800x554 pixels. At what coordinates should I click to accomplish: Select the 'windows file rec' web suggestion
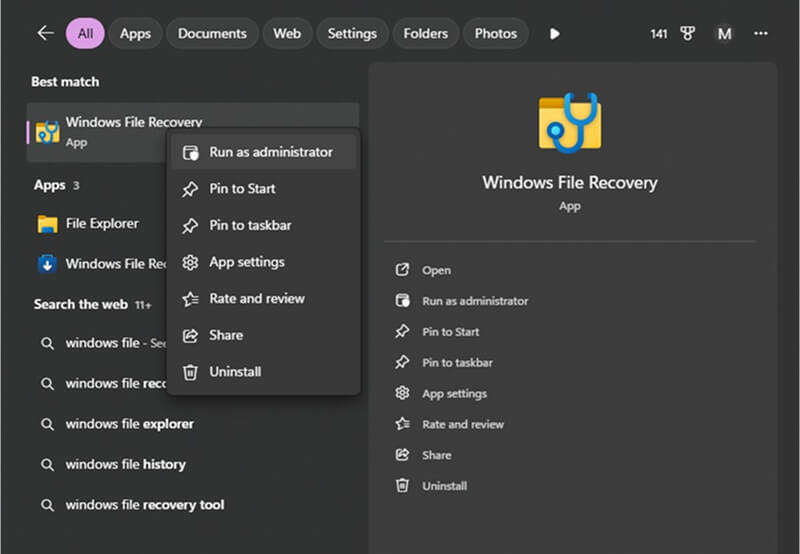point(97,383)
